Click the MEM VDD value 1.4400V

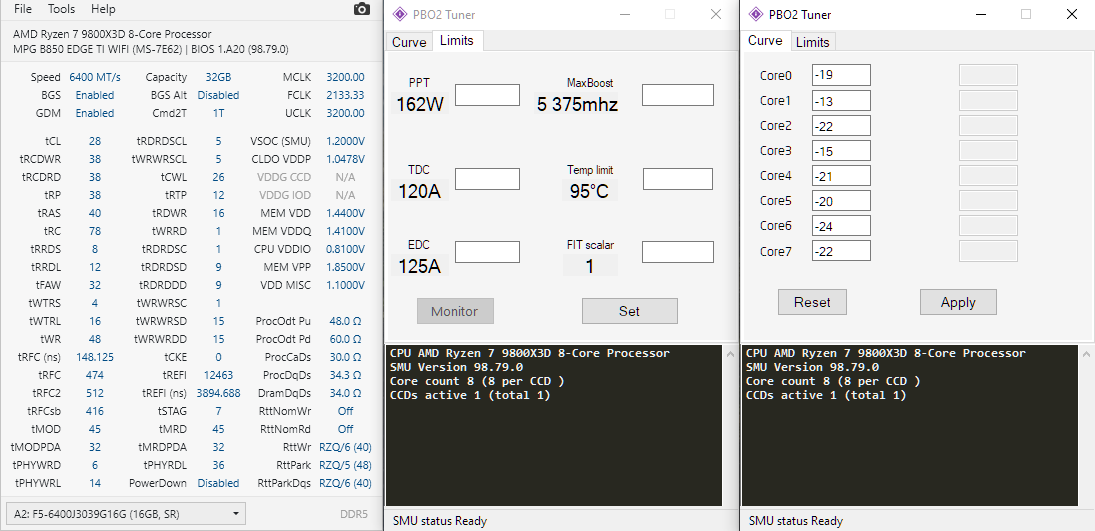click(345, 213)
